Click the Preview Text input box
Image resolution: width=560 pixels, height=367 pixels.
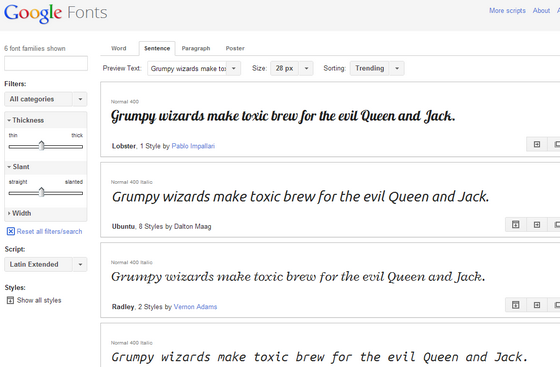[188, 69]
